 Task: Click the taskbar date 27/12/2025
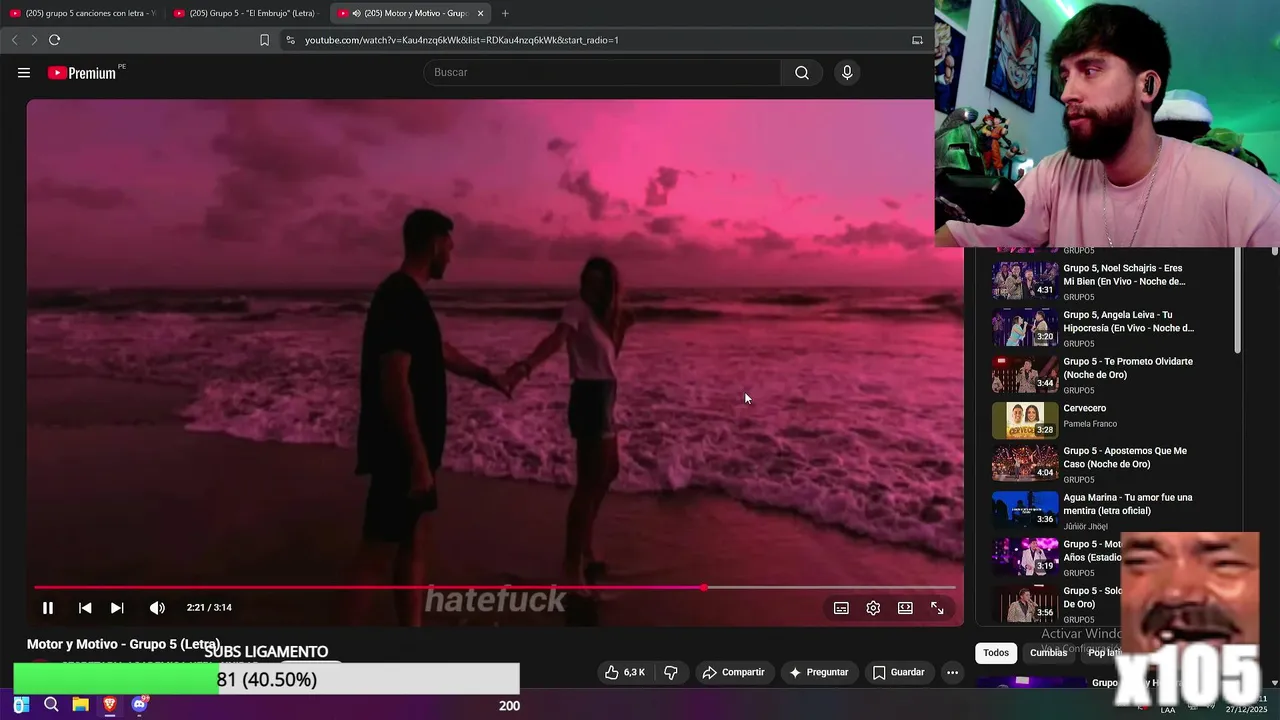coord(1246,710)
